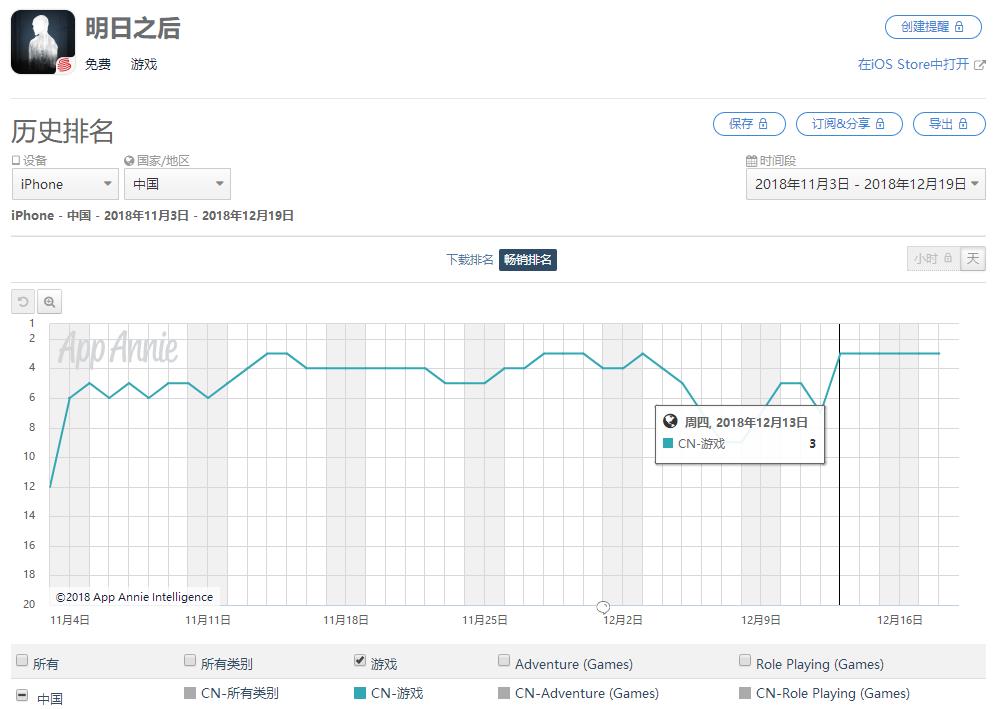Click the CN-Role Playing (Games) color swatch
This screenshot has width=994, height=709.
click(745, 693)
